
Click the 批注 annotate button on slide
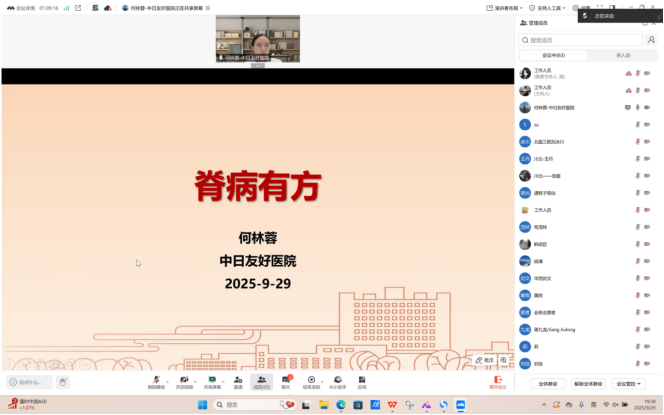click(x=484, y=359)
